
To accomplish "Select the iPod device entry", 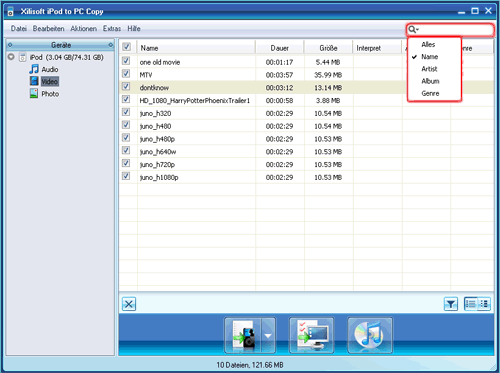I will 66,57.
